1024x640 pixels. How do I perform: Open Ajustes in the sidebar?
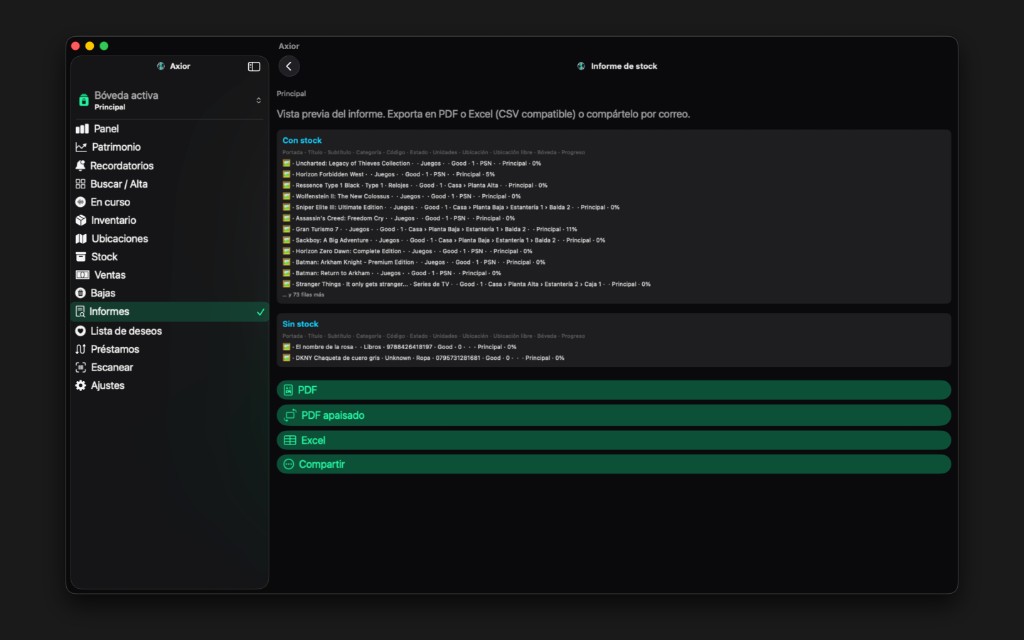pos(170,385)
